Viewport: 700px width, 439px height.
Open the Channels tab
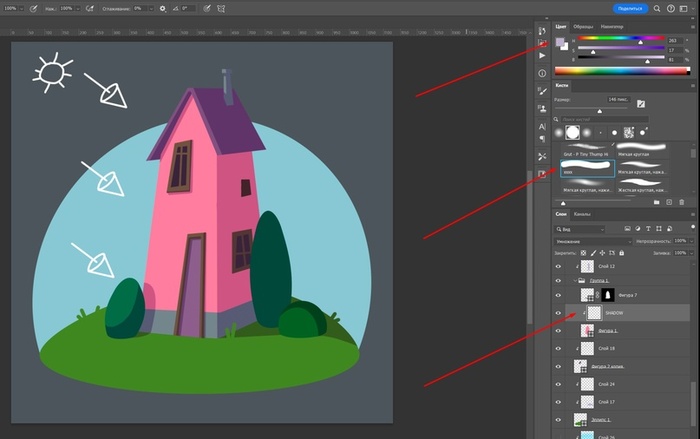(582, 214)
